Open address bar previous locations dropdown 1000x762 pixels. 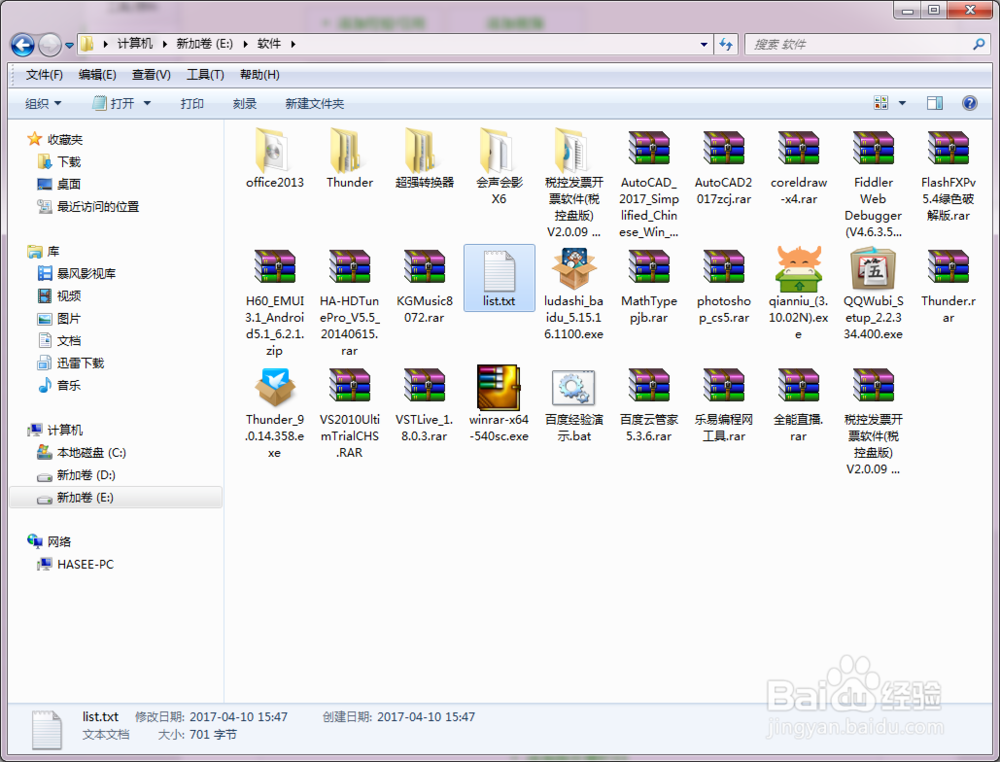click(x=703, y=44)
